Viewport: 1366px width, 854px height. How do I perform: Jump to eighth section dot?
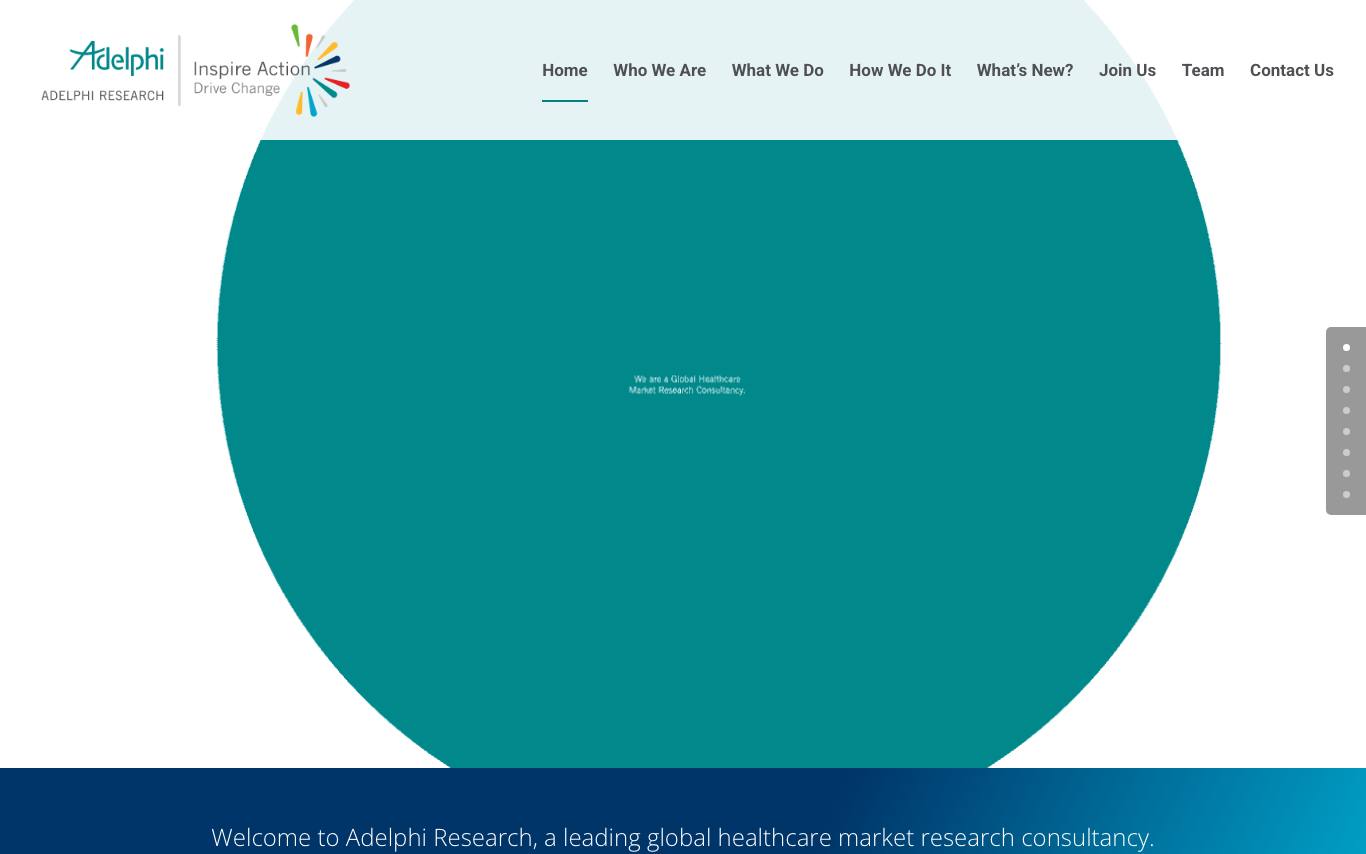pyautogui.click(x=1346, y=495)
